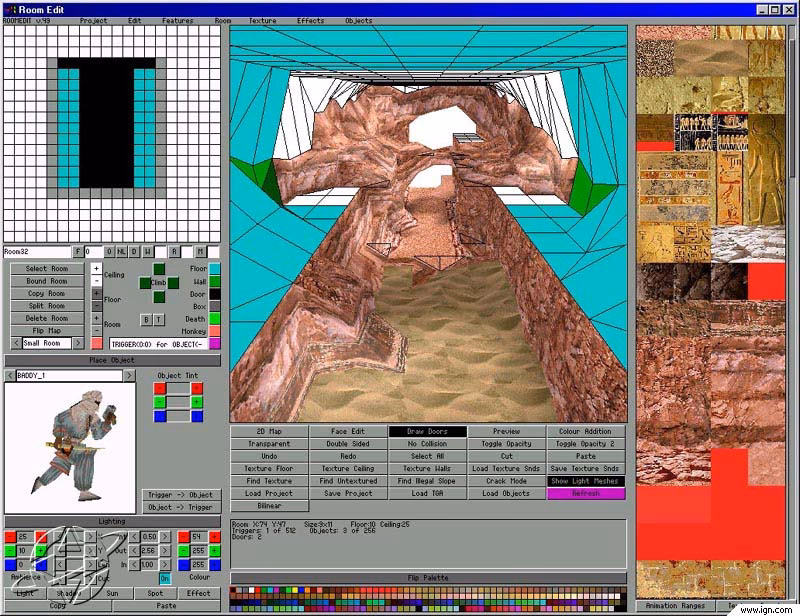Screen dimensions: 800x616
Task: Click the B button beside Room label
Action: tap(146, 319)
